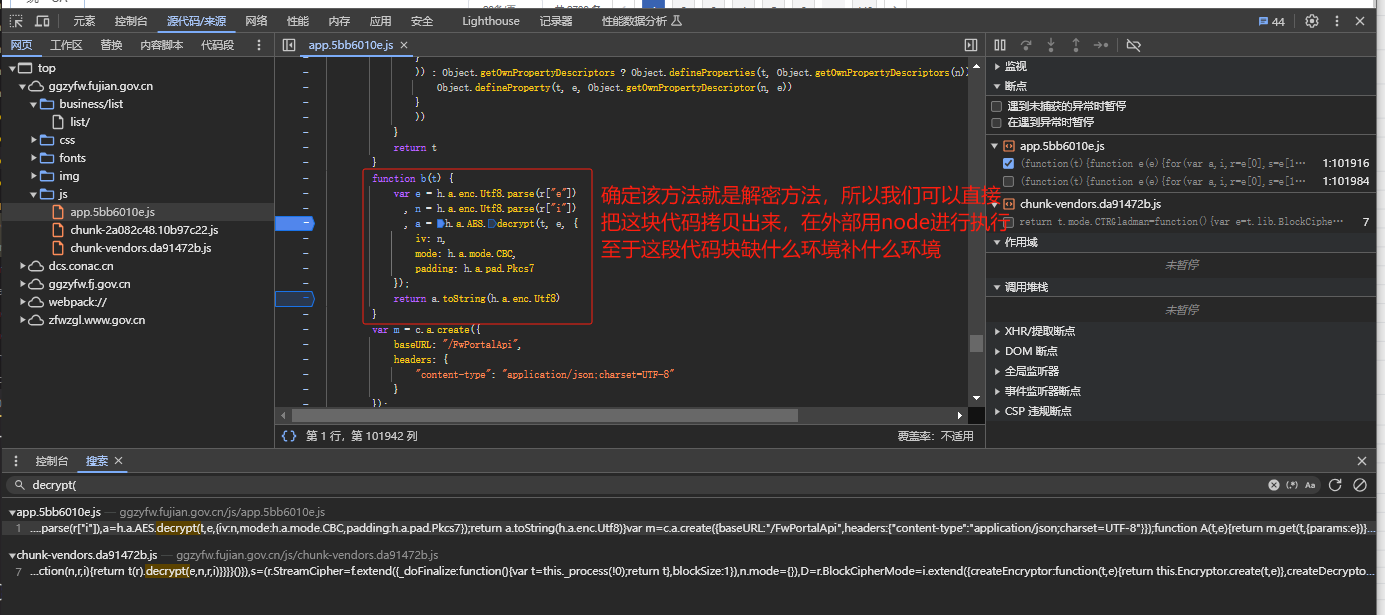1385x615 pixels.
Task: Clear search results icon
Action: [1360, 485]
